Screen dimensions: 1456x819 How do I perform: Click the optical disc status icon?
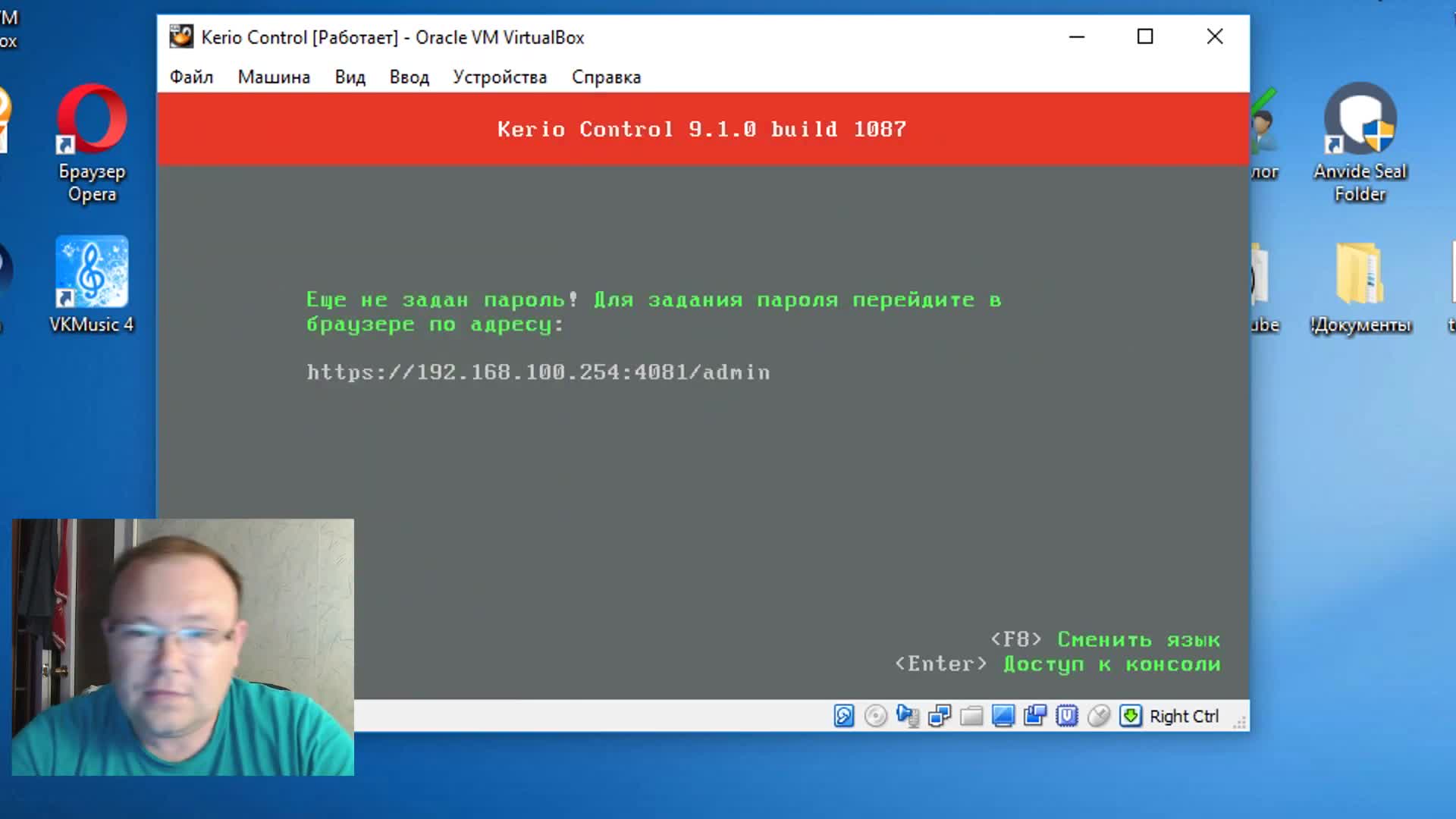pyautogui.click(x=876, y=716)
